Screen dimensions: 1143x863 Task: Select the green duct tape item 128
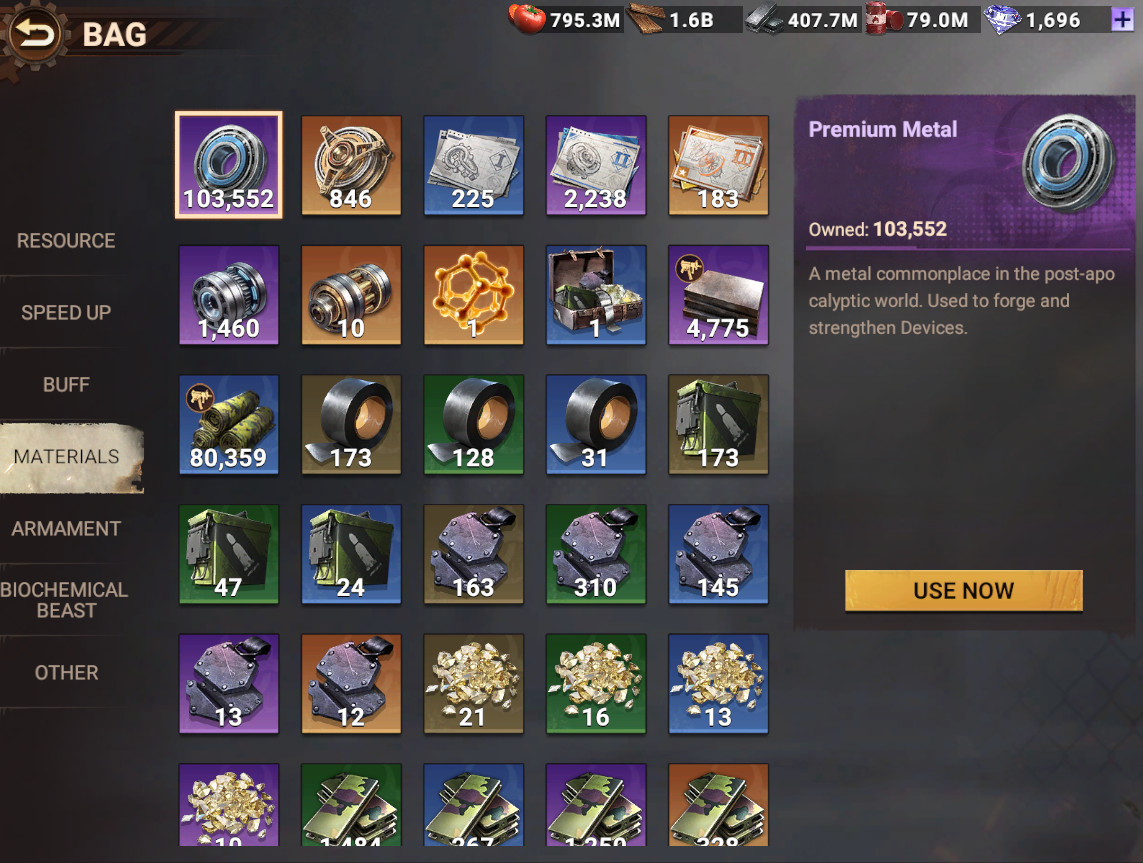473,424
